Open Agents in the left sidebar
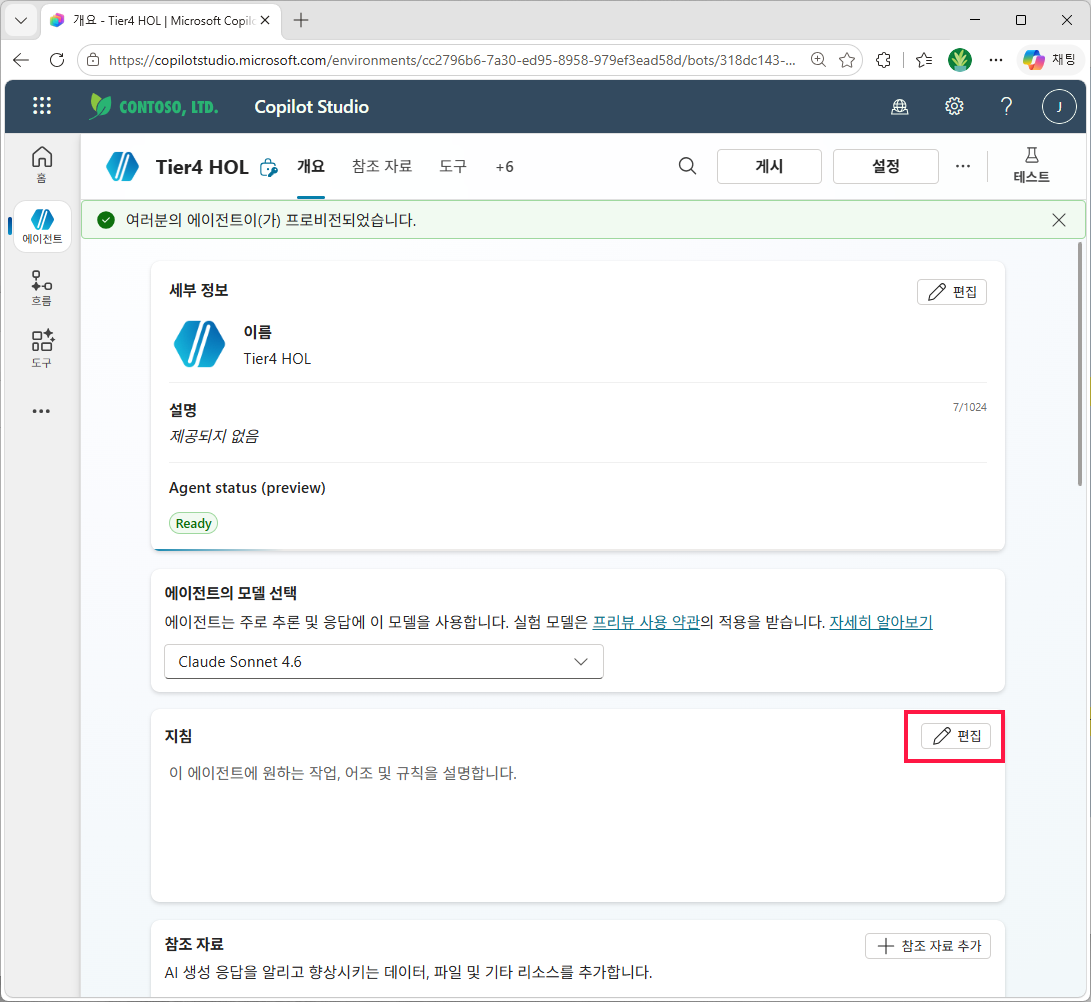This screenshot has width=1091, height=1002. (42, 226)
